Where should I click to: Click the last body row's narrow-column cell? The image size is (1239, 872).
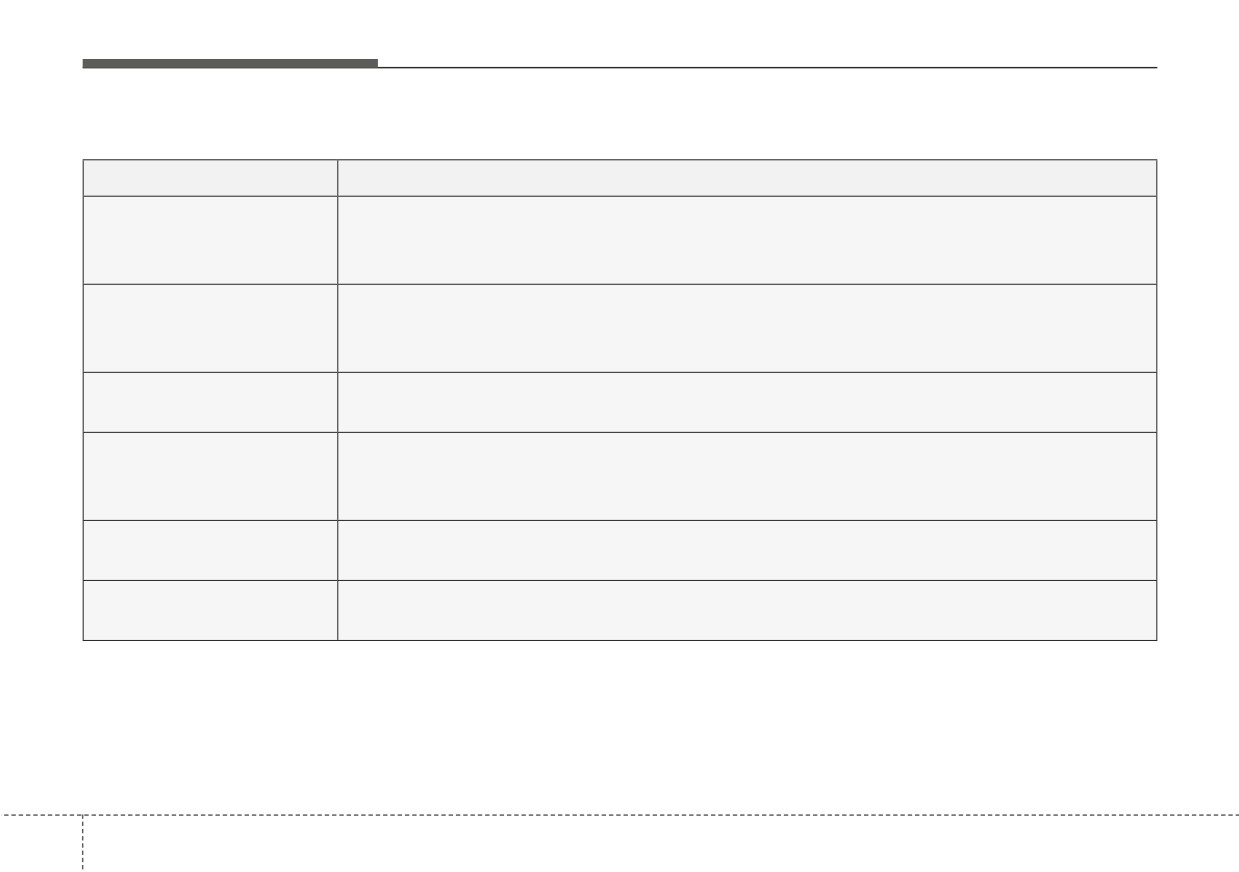tap(210, 610)
